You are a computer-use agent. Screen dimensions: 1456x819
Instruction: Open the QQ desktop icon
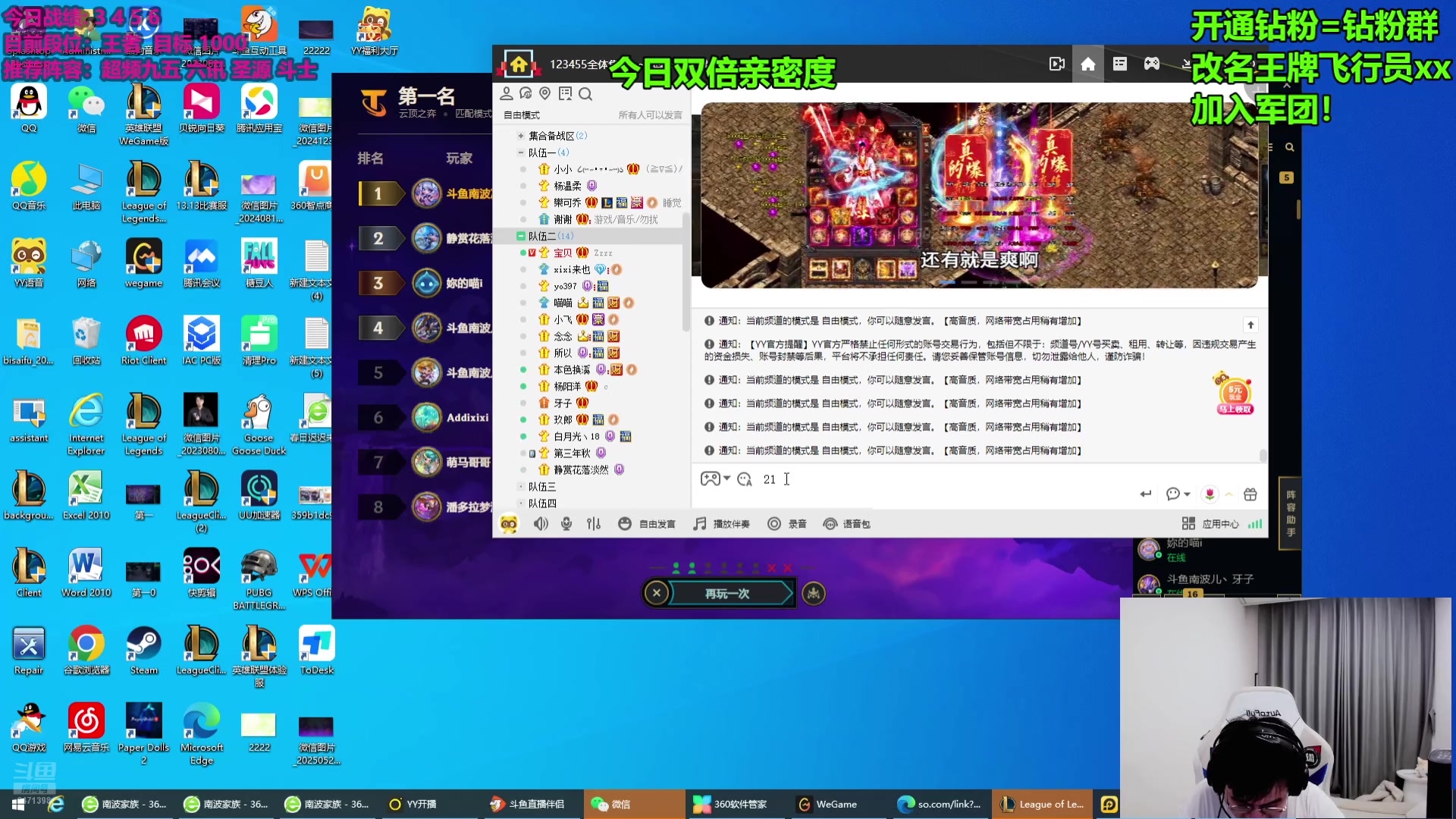[29, 108]
